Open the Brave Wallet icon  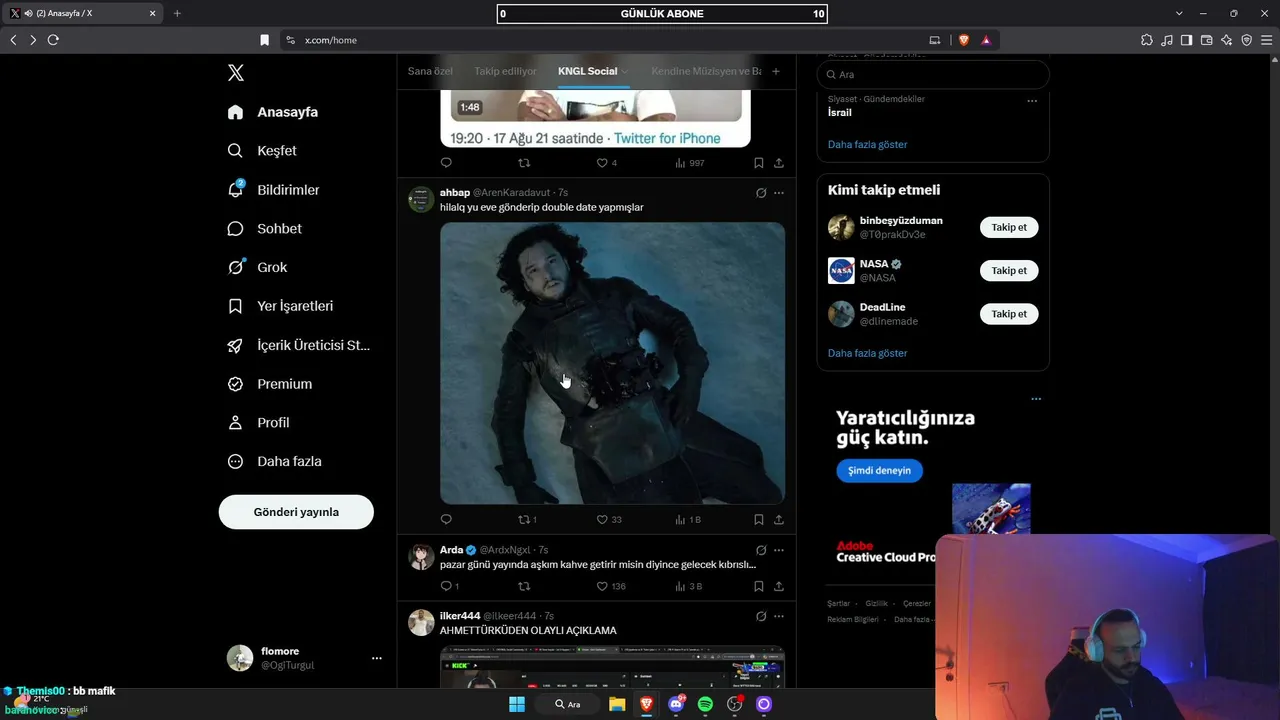coord(1207,40)
